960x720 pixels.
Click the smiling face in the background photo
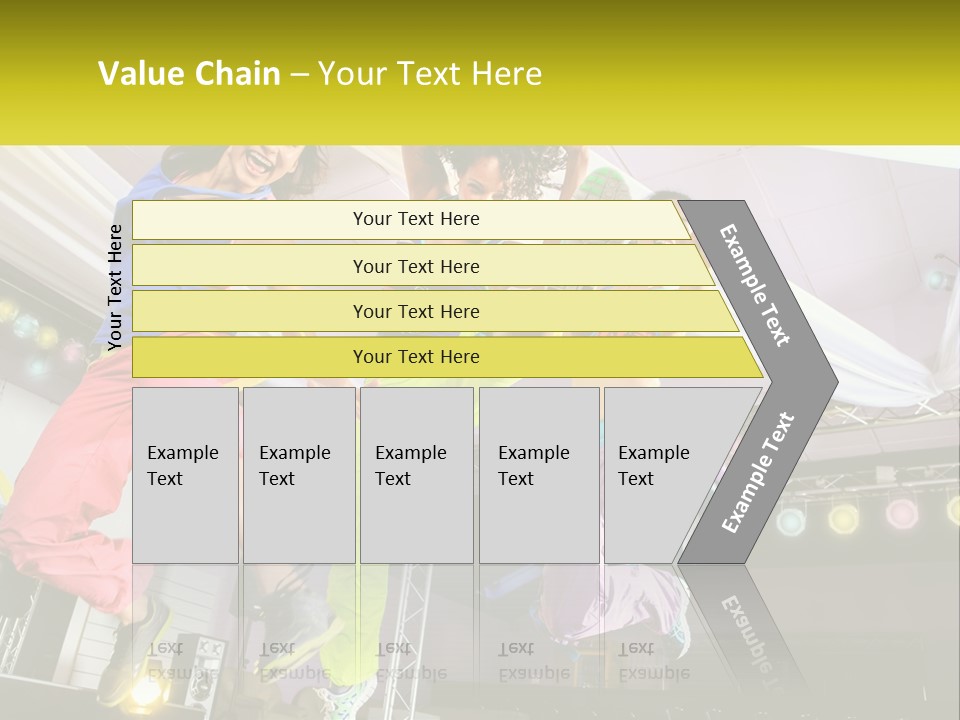[270, 162]
